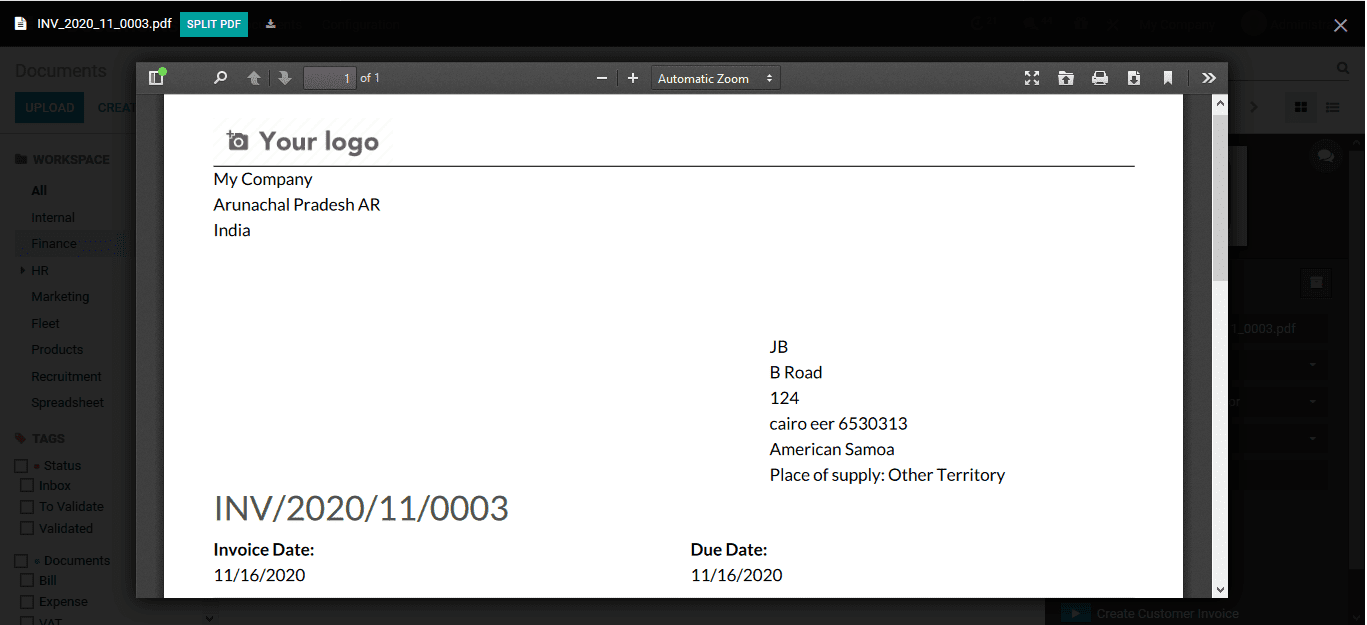Click Create Customer Invoice action
The width and height of the screenshot is (1367, 625).
pyautogui.click(x=1167, y=614)
